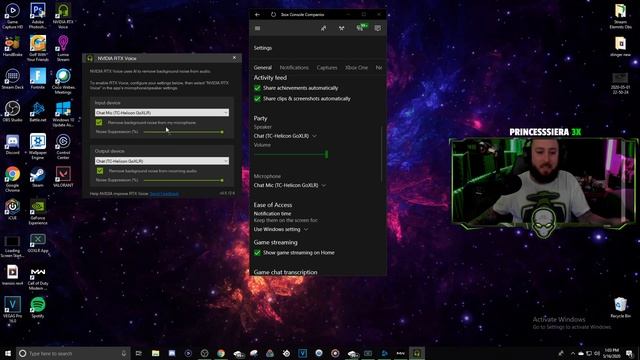Close the NVIDIA RTX Voice window
This screenshot has height=360, width=640.
click(234, 58)
